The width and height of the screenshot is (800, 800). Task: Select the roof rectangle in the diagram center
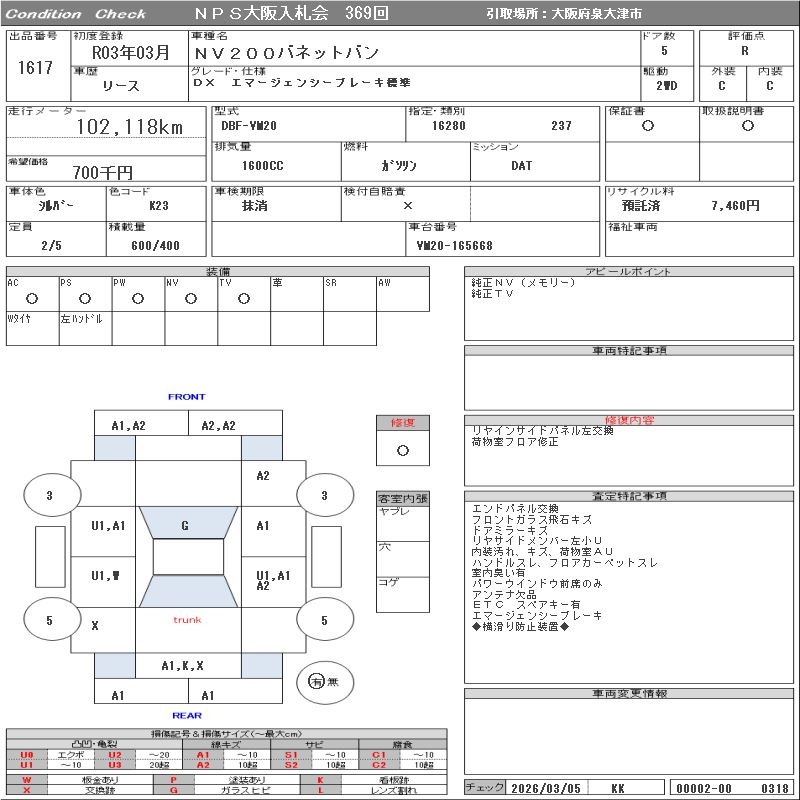point(188,557)
